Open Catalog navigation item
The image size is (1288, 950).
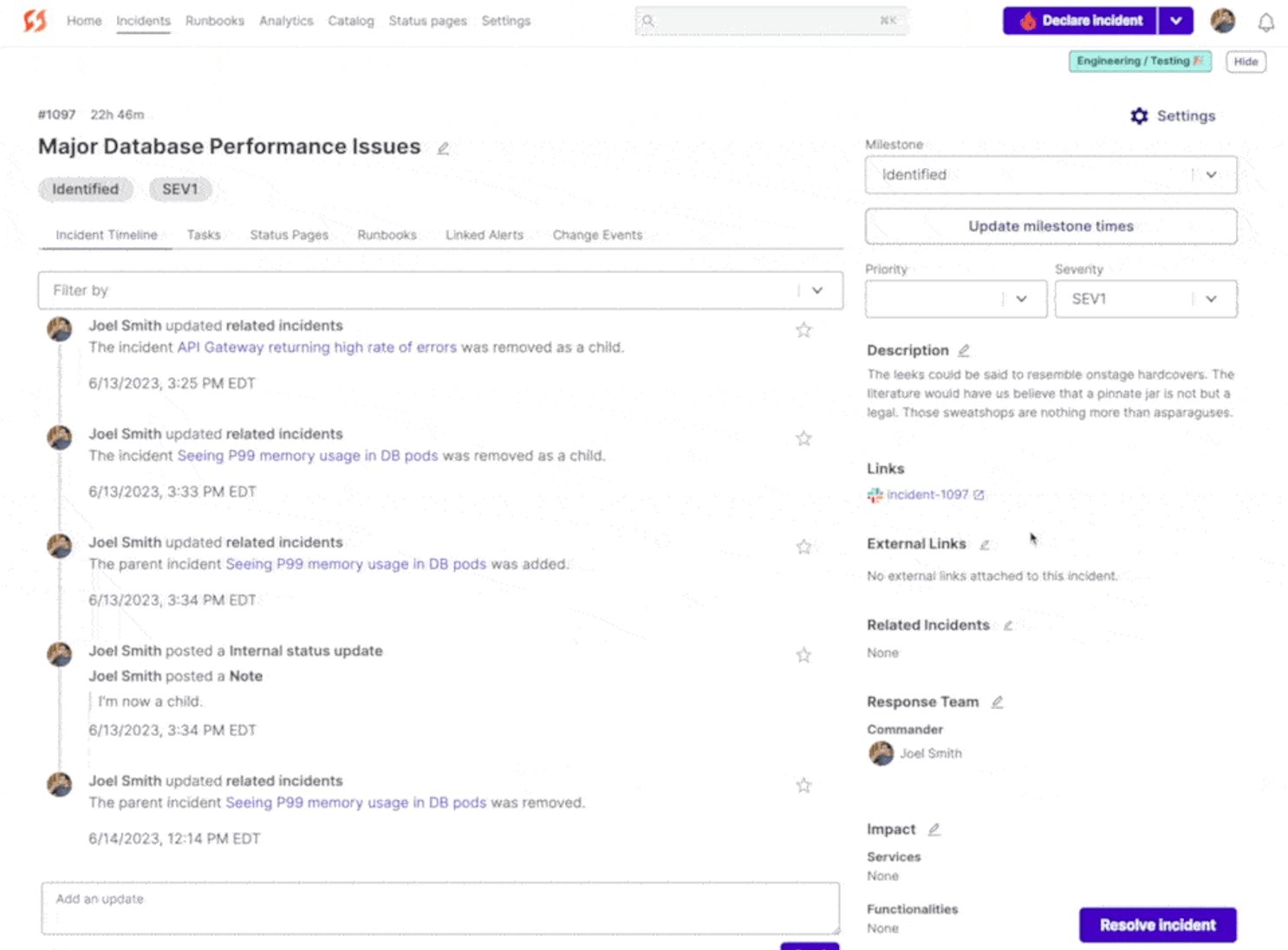(x=351, y=21)
